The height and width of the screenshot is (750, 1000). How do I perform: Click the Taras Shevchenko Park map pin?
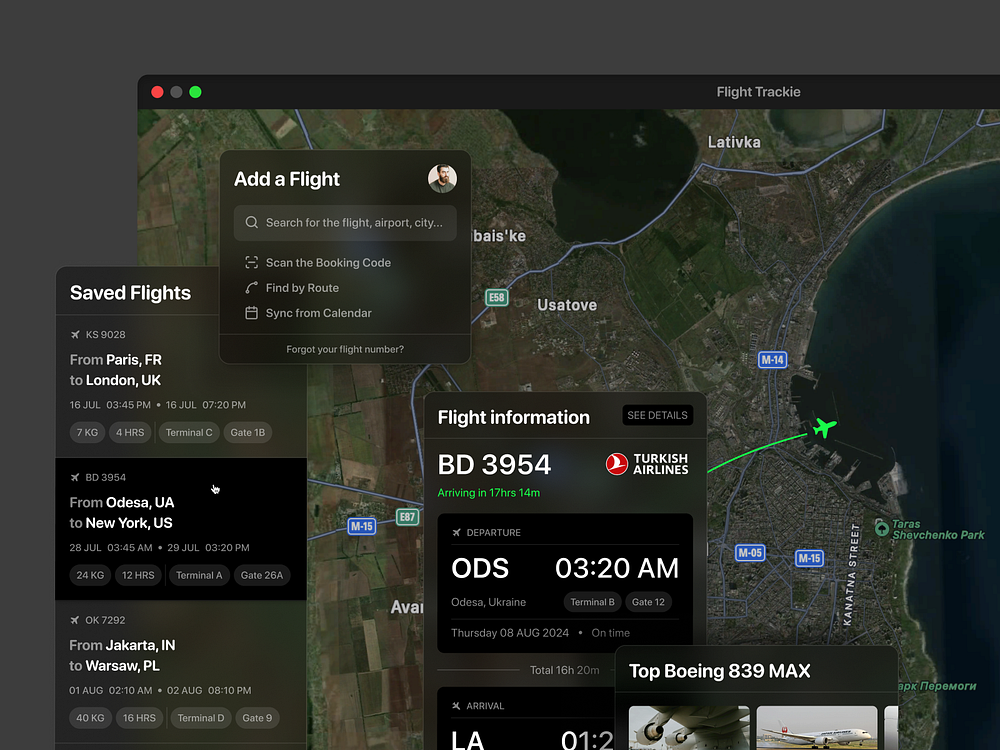click(881, 527)
